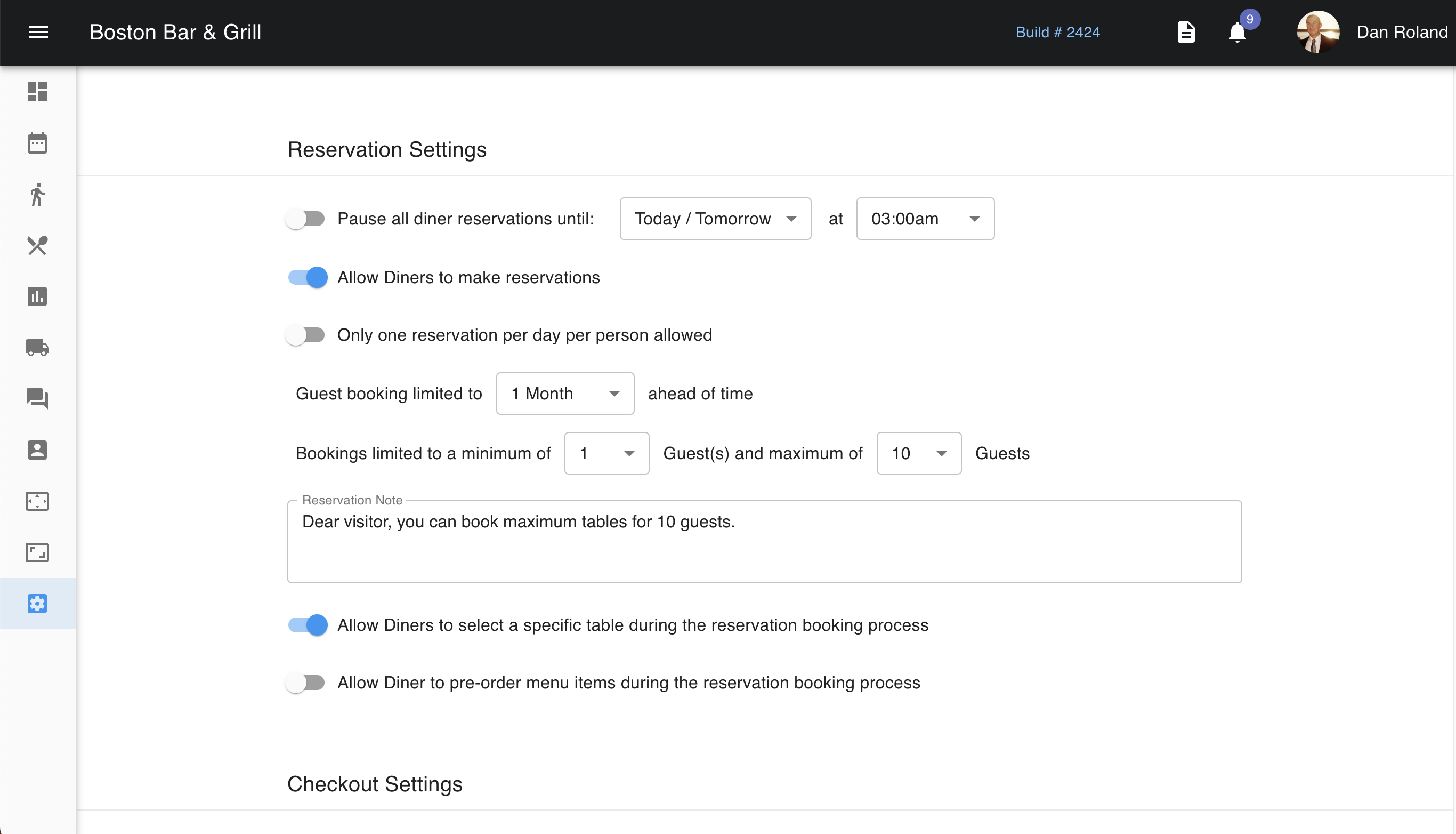1456x834 pixels.
Task: Toggle pre-order menu items option
Action: [x=306, y=683]
